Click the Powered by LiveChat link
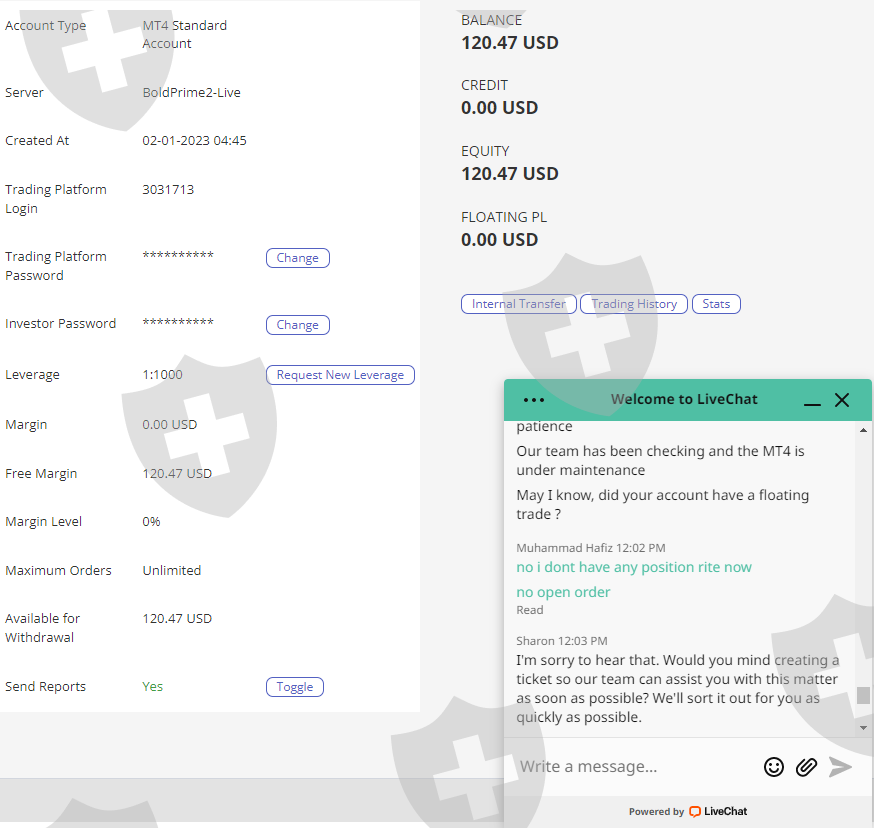874x828 pixels. pyautogui.click(x=688, y=812)
